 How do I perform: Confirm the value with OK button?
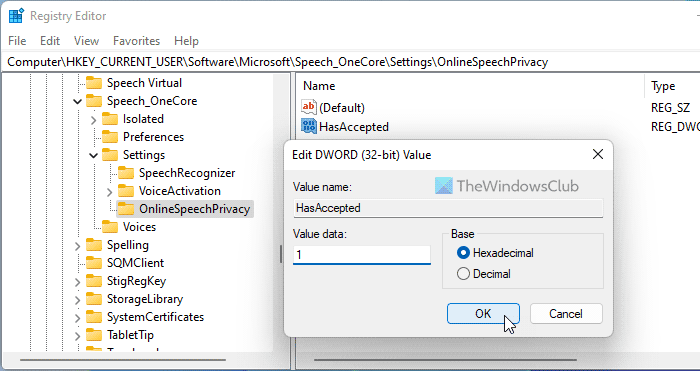[483, 313]
